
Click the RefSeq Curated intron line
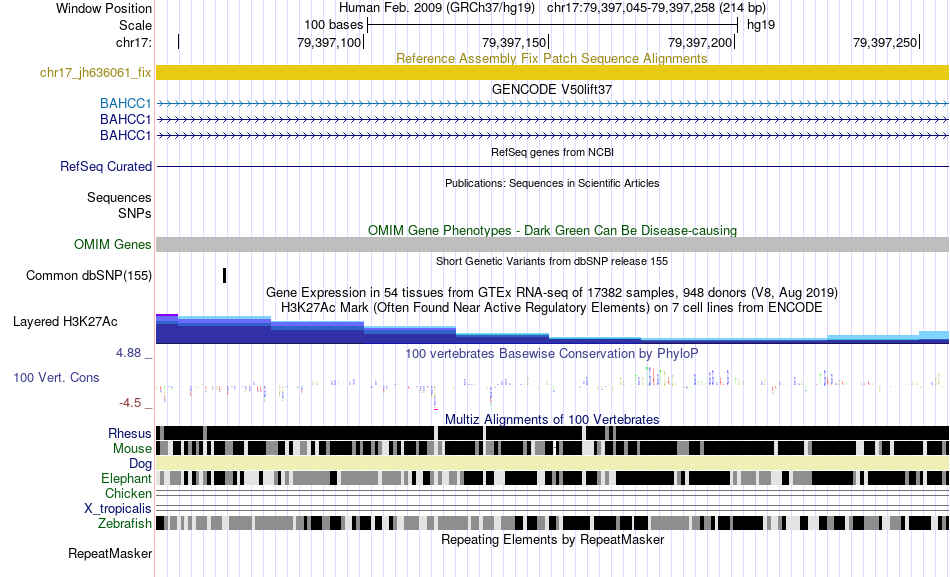(x=552, y=166)
